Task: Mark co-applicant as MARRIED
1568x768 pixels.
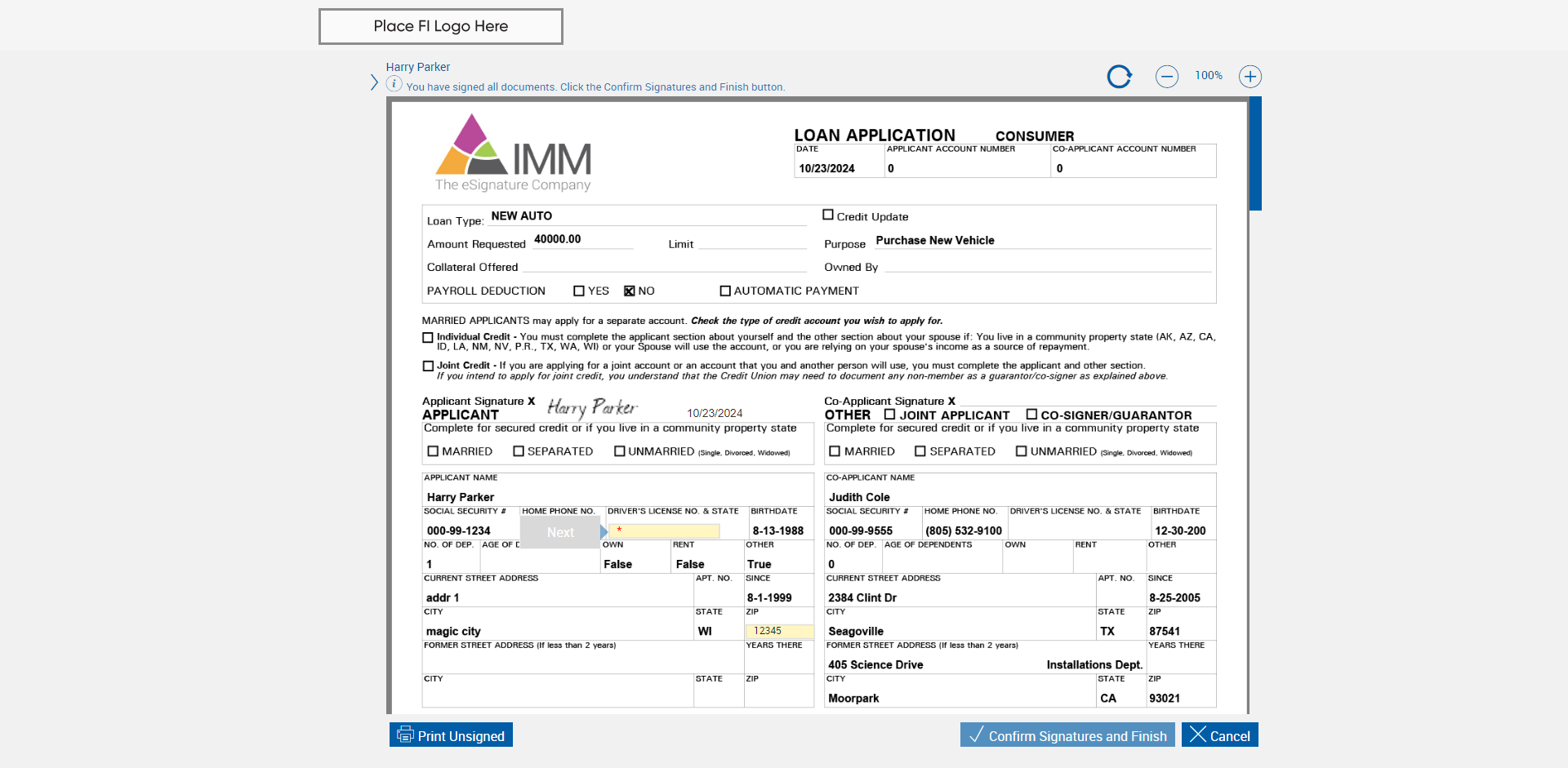Action: point(835,451)
